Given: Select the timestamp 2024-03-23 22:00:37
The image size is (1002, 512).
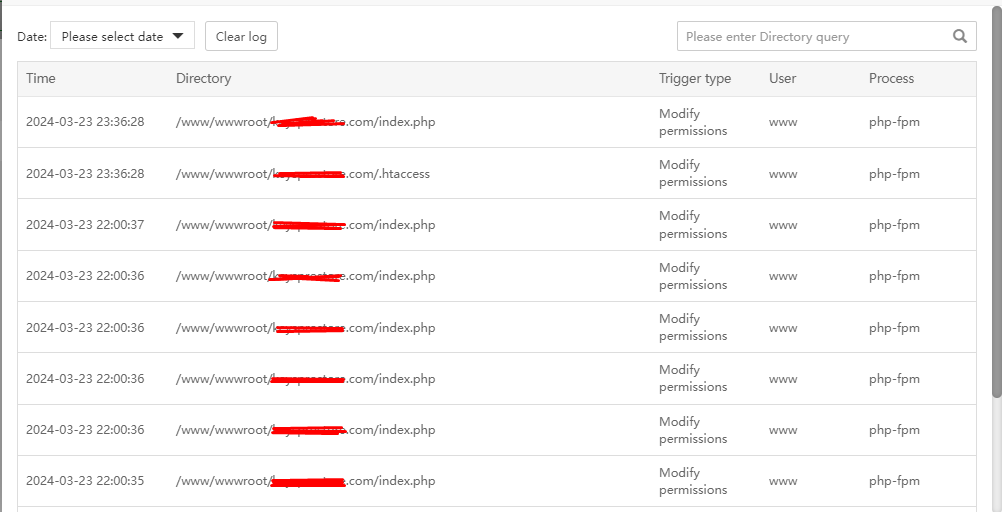Looking at the screenshot, I should (x=85, y=225).
